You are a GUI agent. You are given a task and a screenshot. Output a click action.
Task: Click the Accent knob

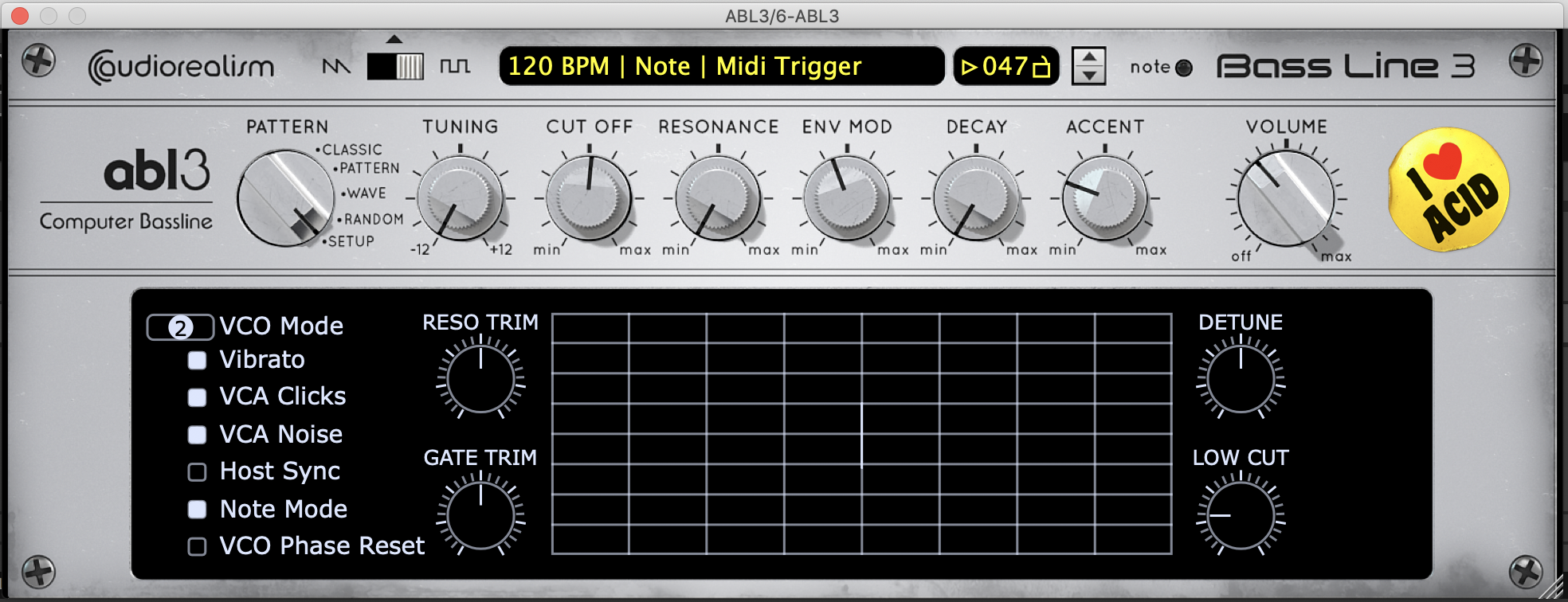(x=1104, y=197)
